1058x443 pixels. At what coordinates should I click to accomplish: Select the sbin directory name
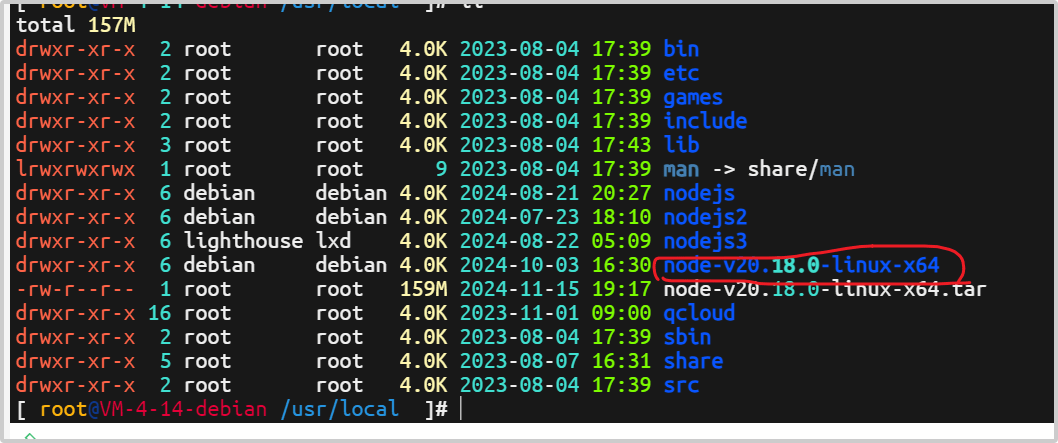(687, 337)
